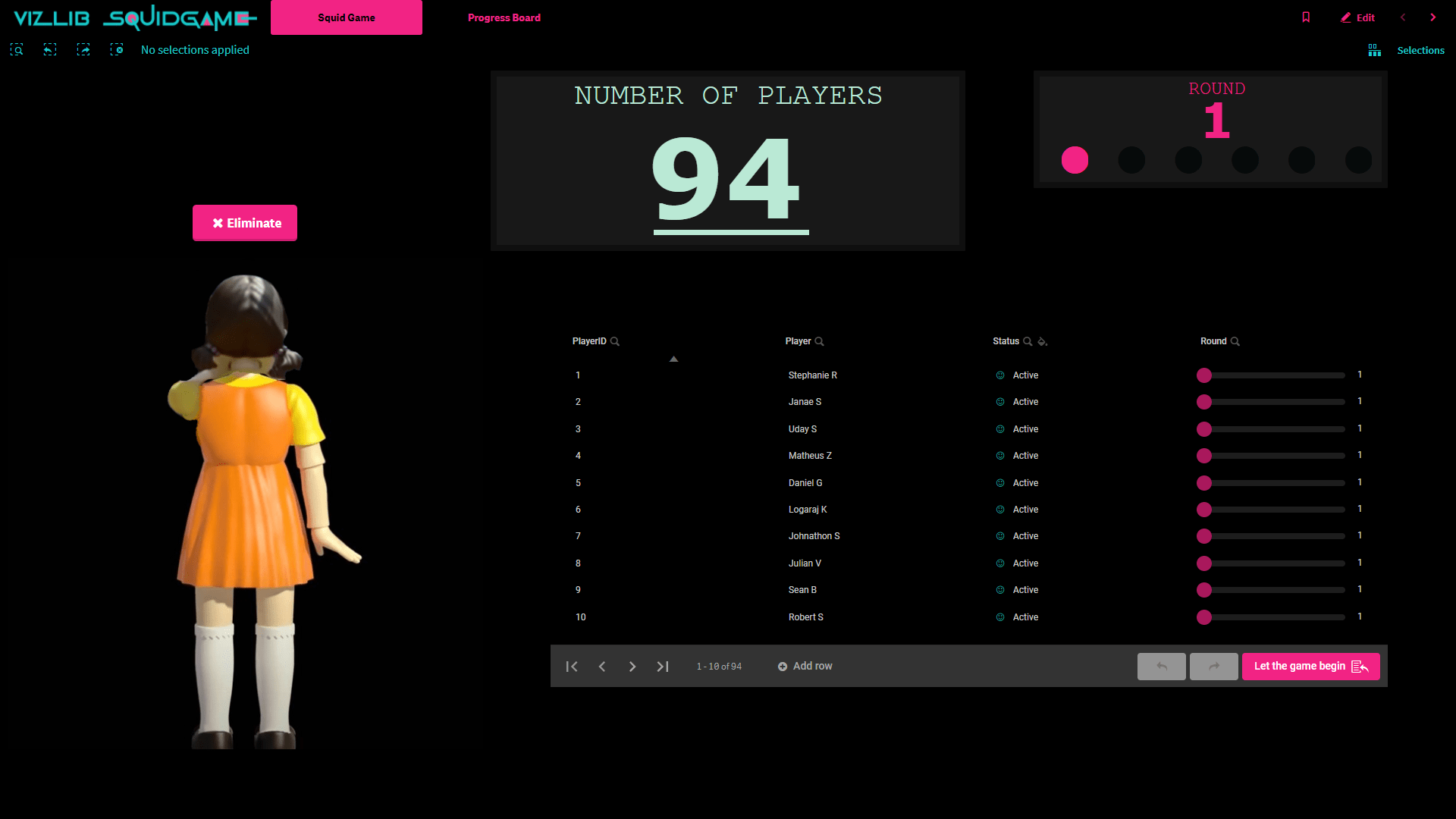Go to next sheet arrow
1456x819 pixels.
1433,17
